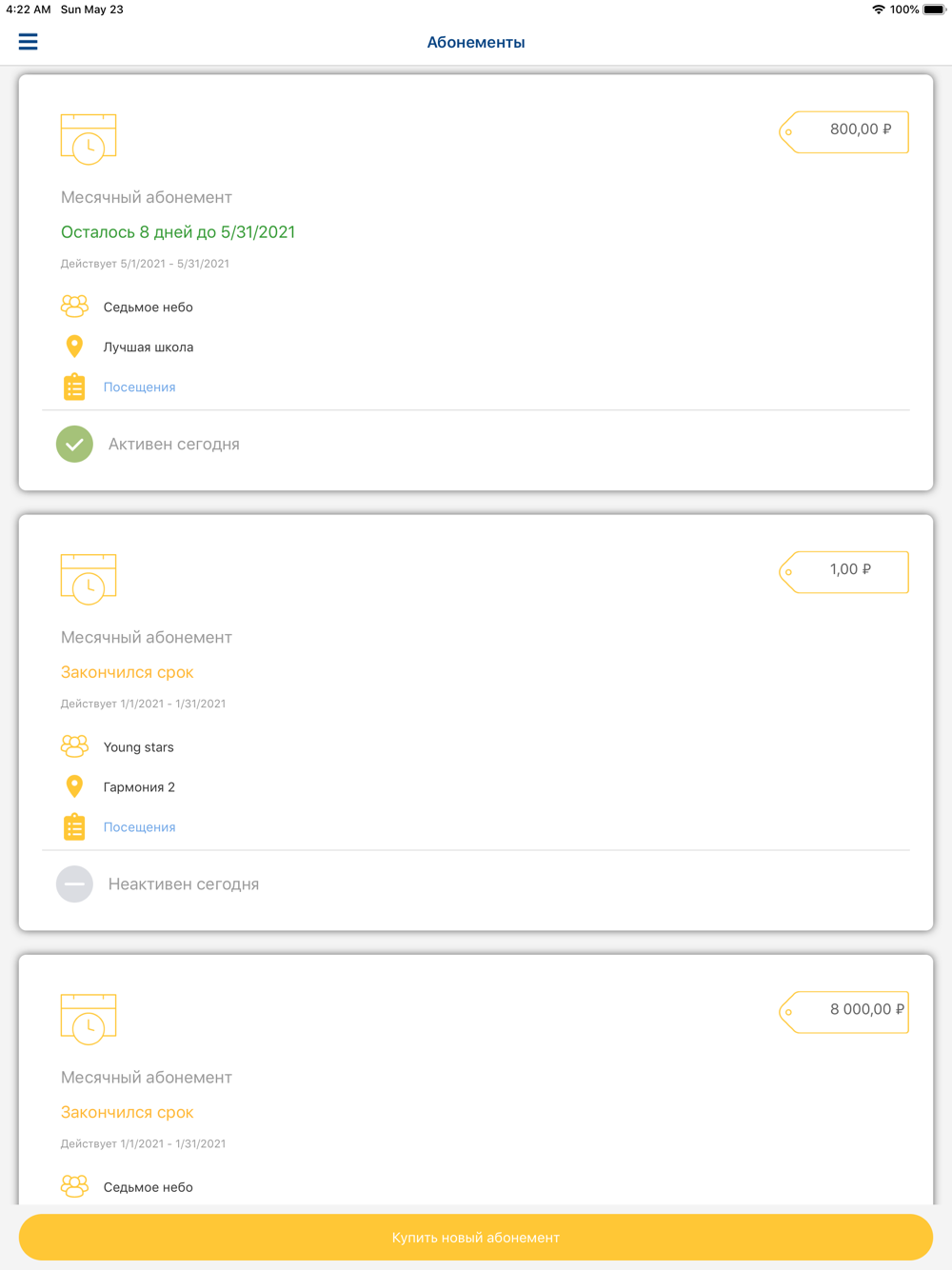Open the hamburger menu

click(29, 42)
